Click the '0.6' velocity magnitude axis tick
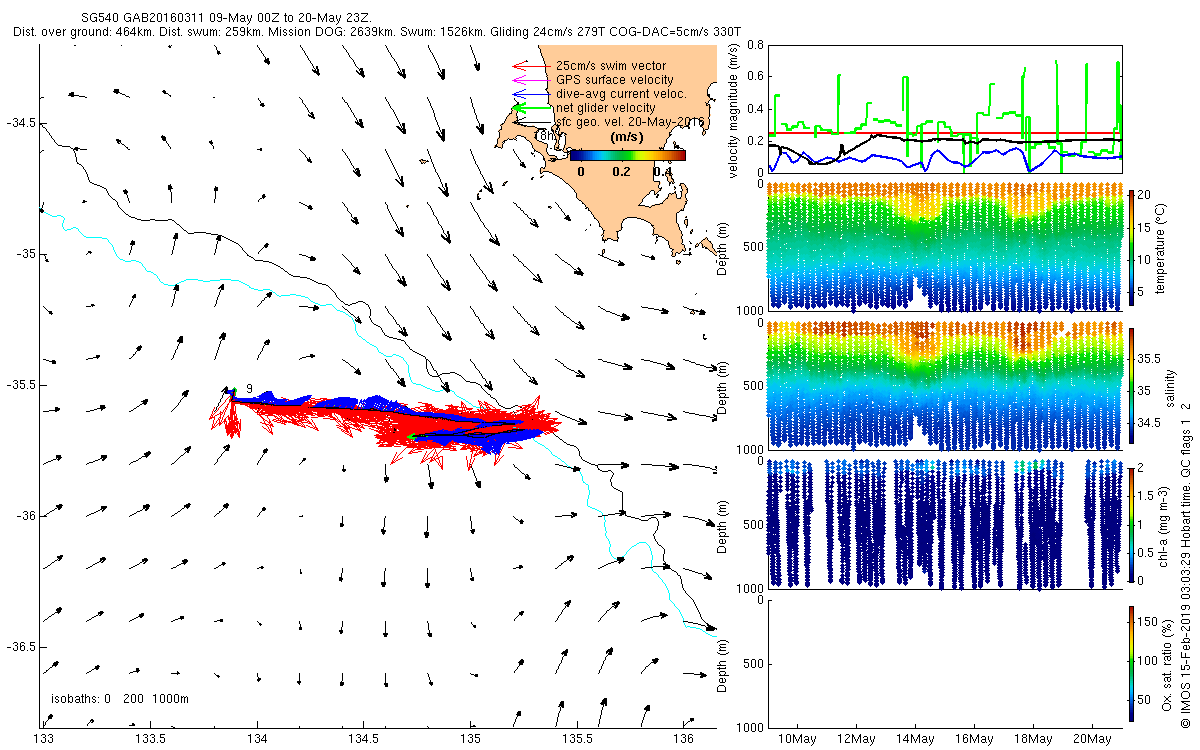The image size is (1200, 750). pyautogui.click(x=754, y=77)
